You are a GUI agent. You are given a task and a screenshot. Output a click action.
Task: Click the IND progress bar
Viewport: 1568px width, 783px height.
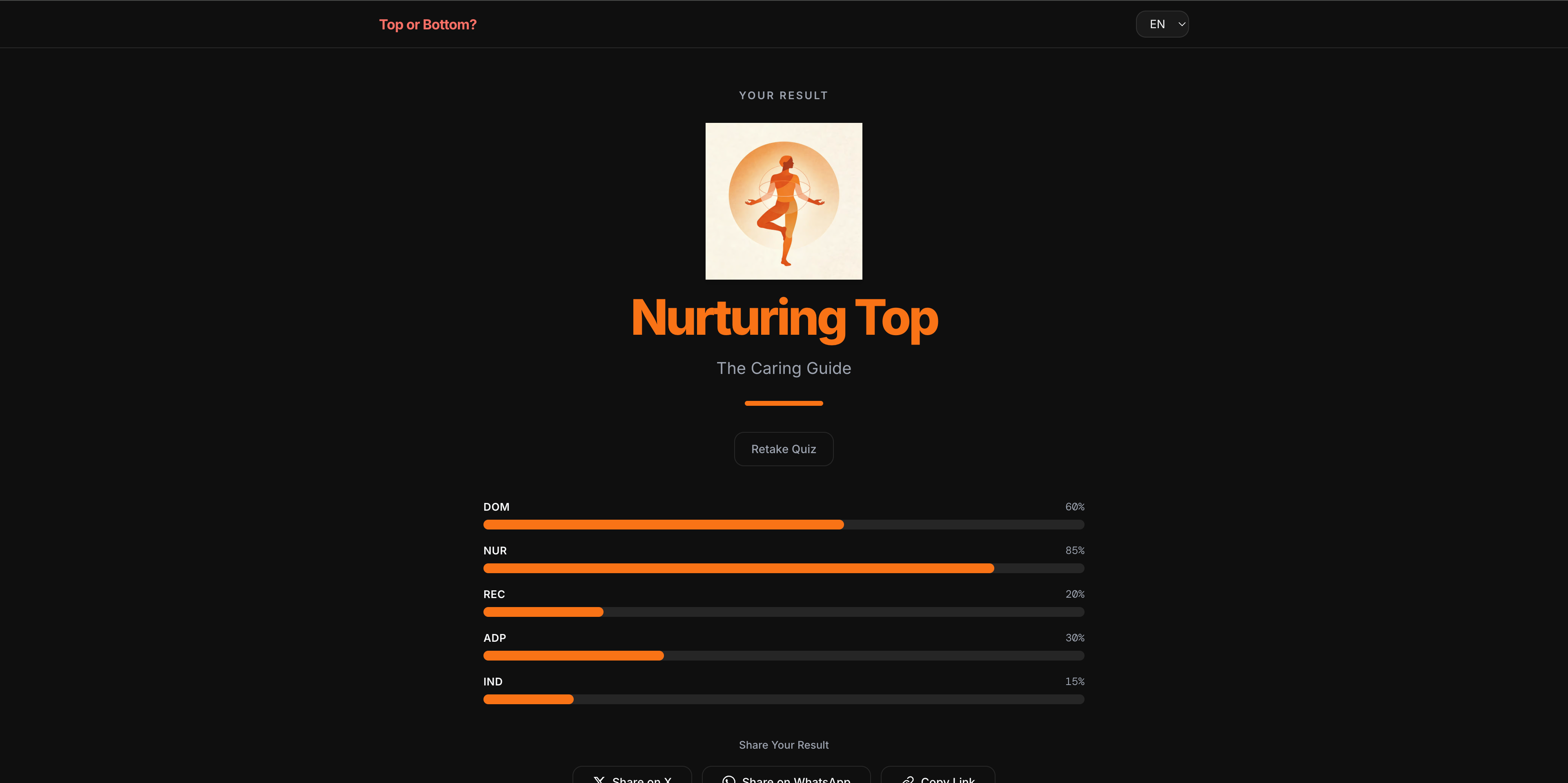[x=784, y=700]
